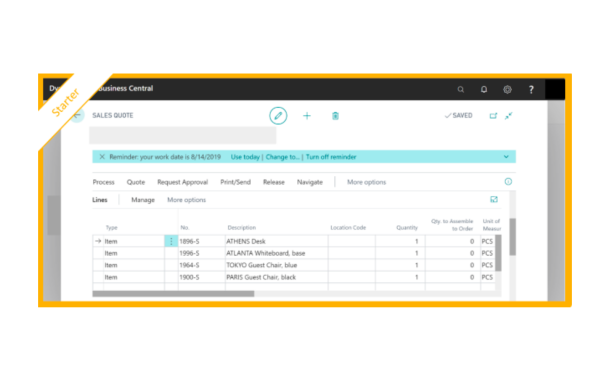
Task: Open the Quote menu
Action: pos(136,182)
